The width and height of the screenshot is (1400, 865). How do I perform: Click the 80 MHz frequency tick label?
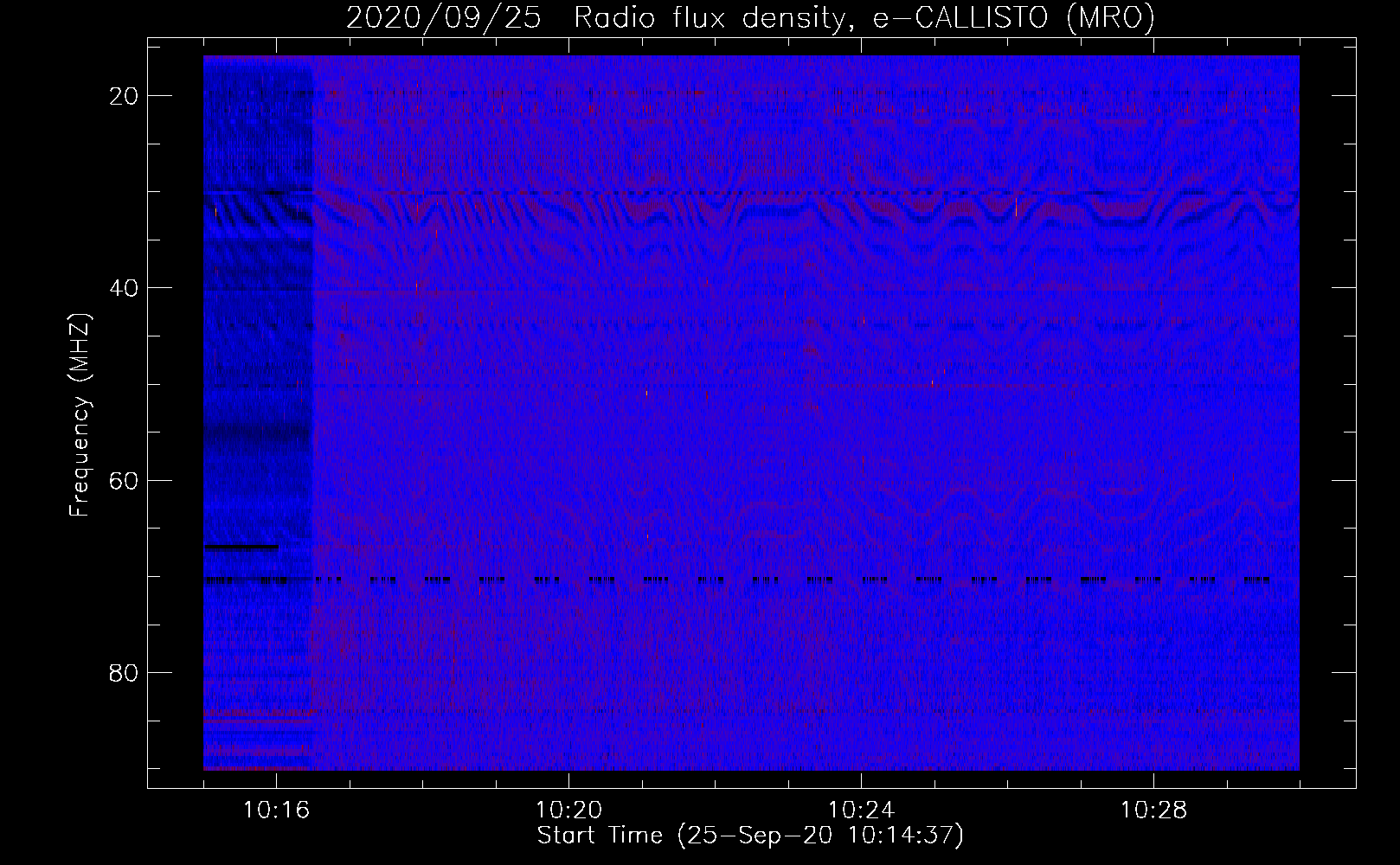click(125, 673)
